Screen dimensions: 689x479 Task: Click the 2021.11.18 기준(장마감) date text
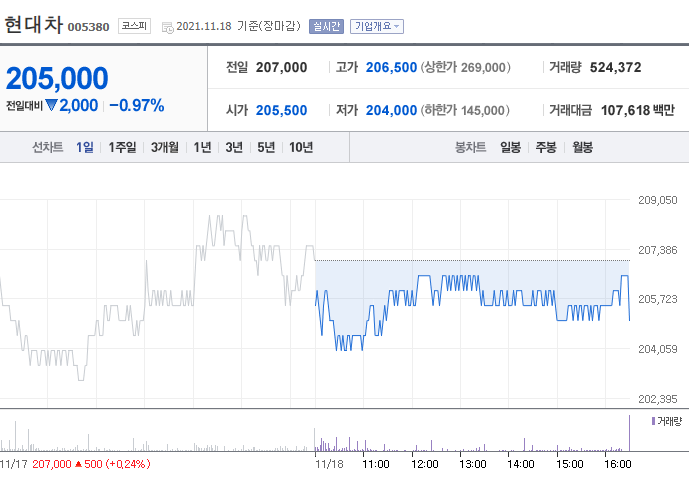tap(239, 26)
